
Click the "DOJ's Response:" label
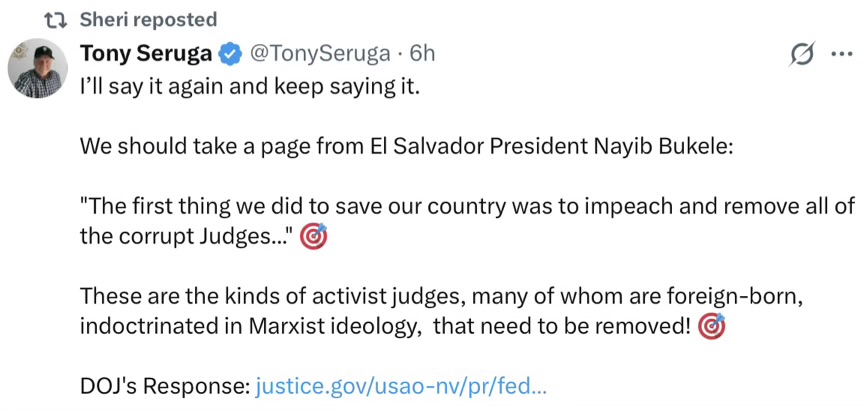click(x=163, y=384)
